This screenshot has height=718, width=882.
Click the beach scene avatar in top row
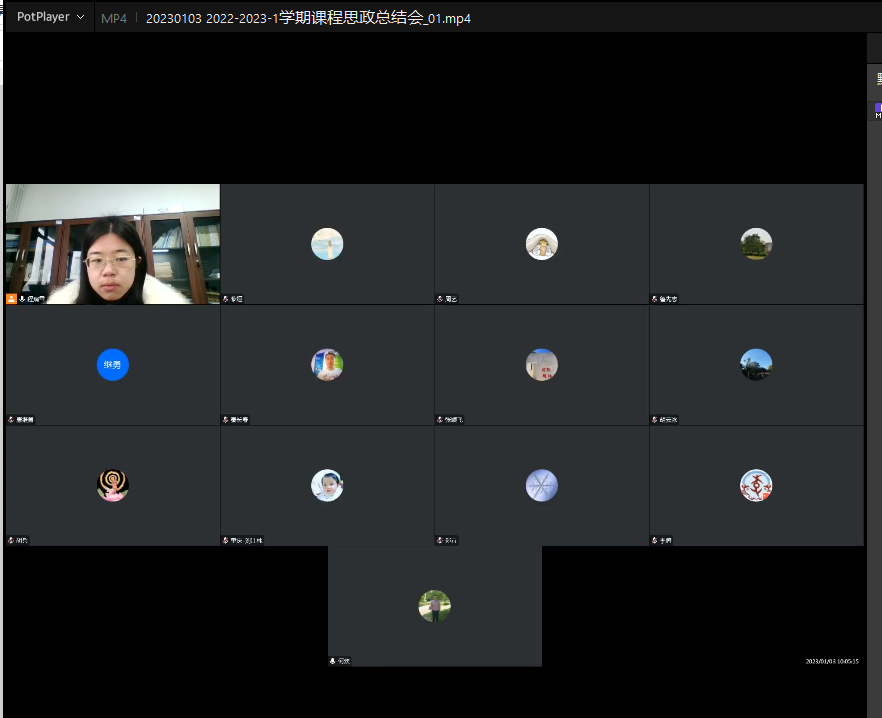coord(327,244)
